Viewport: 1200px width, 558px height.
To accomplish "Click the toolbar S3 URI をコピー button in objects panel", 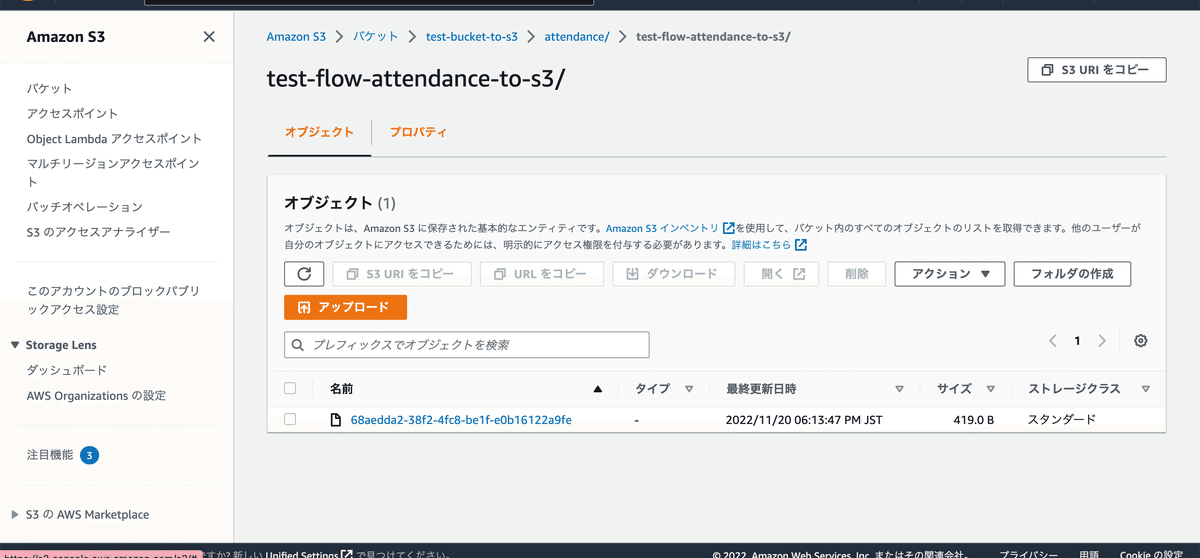I will [402, 274].
